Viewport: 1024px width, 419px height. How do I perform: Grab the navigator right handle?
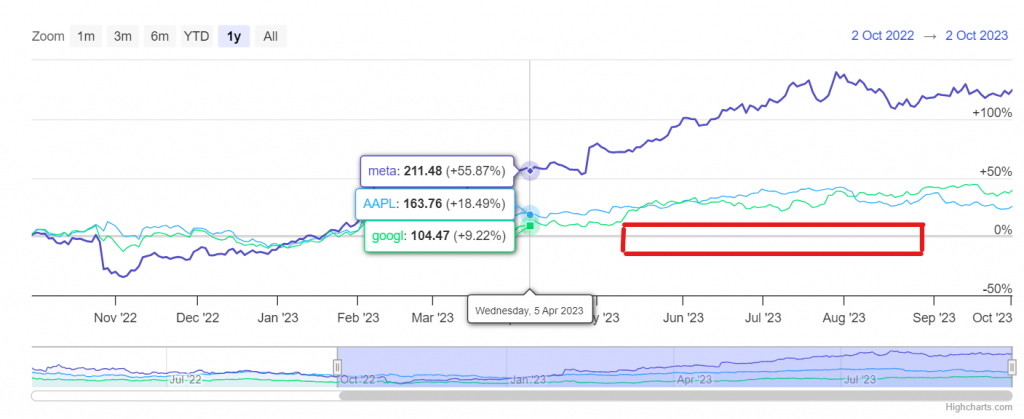(x=1012, y=365)
